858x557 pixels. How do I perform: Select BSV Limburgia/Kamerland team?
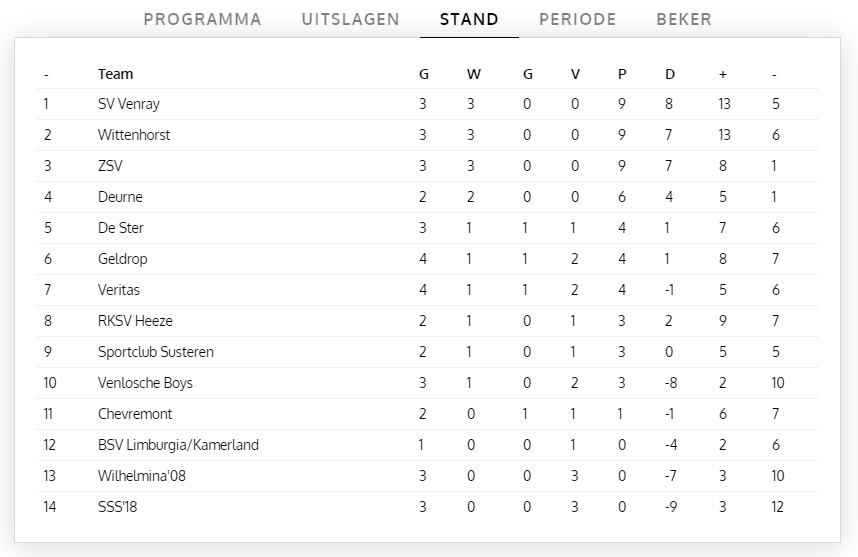point(178,445)
